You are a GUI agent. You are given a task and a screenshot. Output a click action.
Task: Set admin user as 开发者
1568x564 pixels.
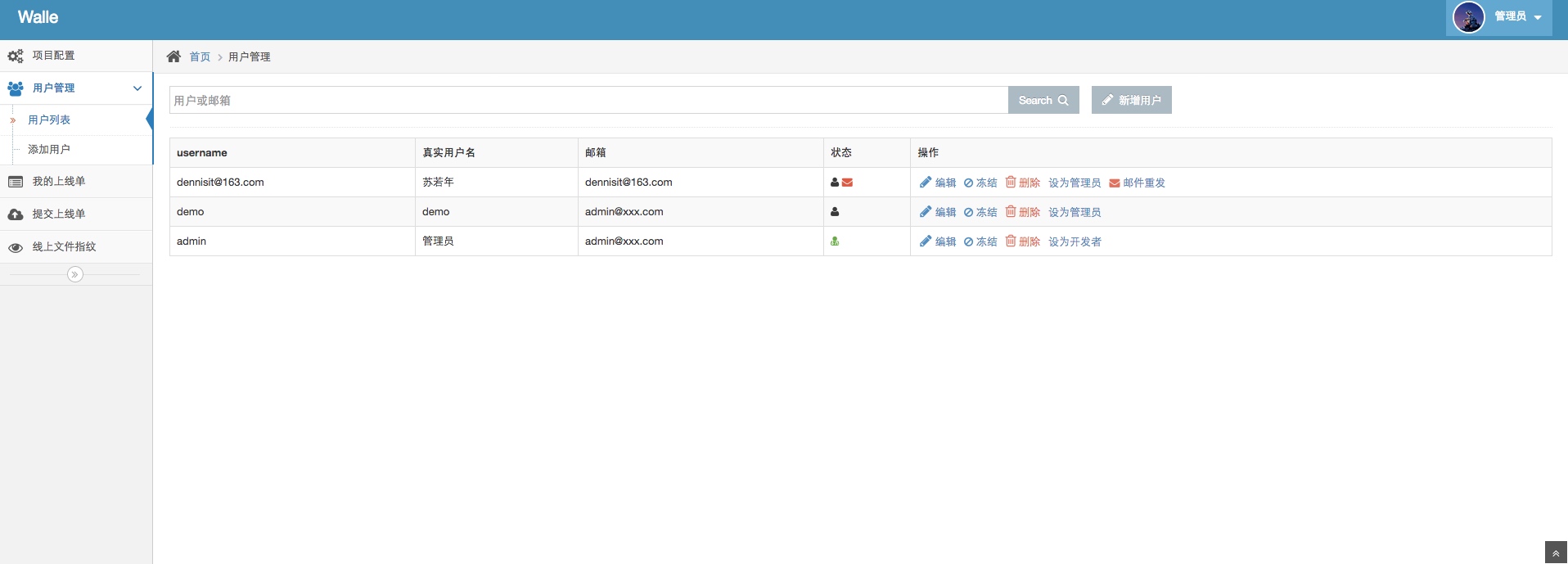1075,241
